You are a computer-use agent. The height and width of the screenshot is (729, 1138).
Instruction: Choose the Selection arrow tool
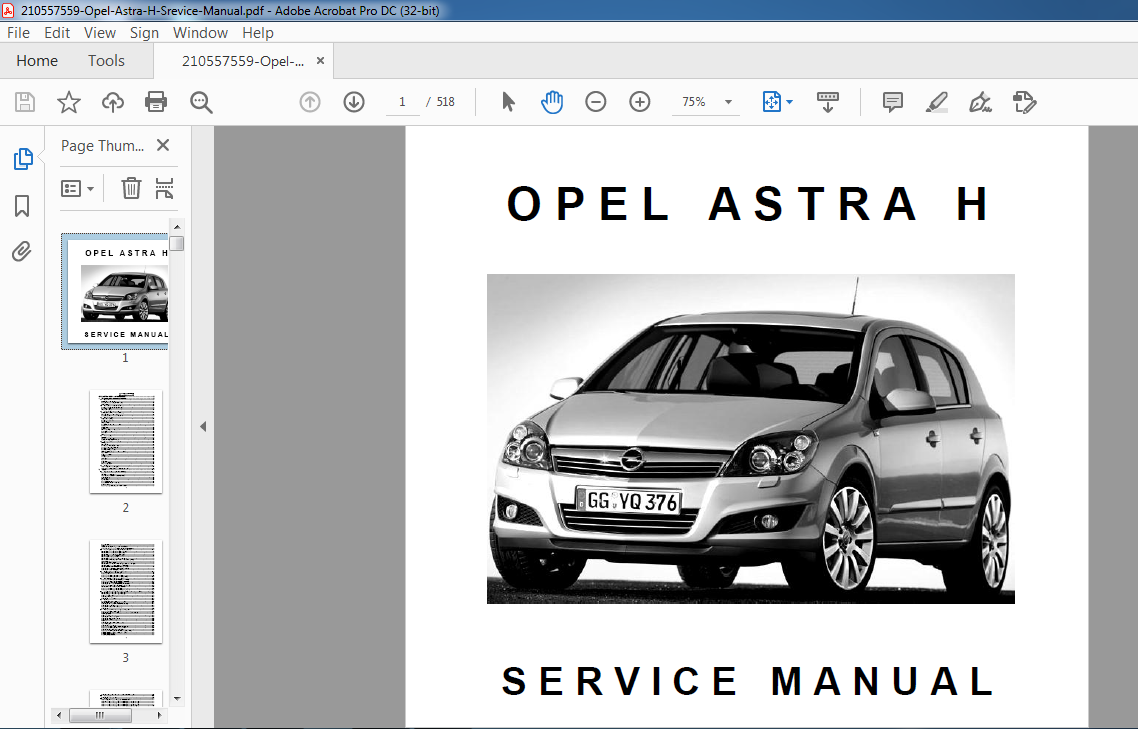pos(508,102)
